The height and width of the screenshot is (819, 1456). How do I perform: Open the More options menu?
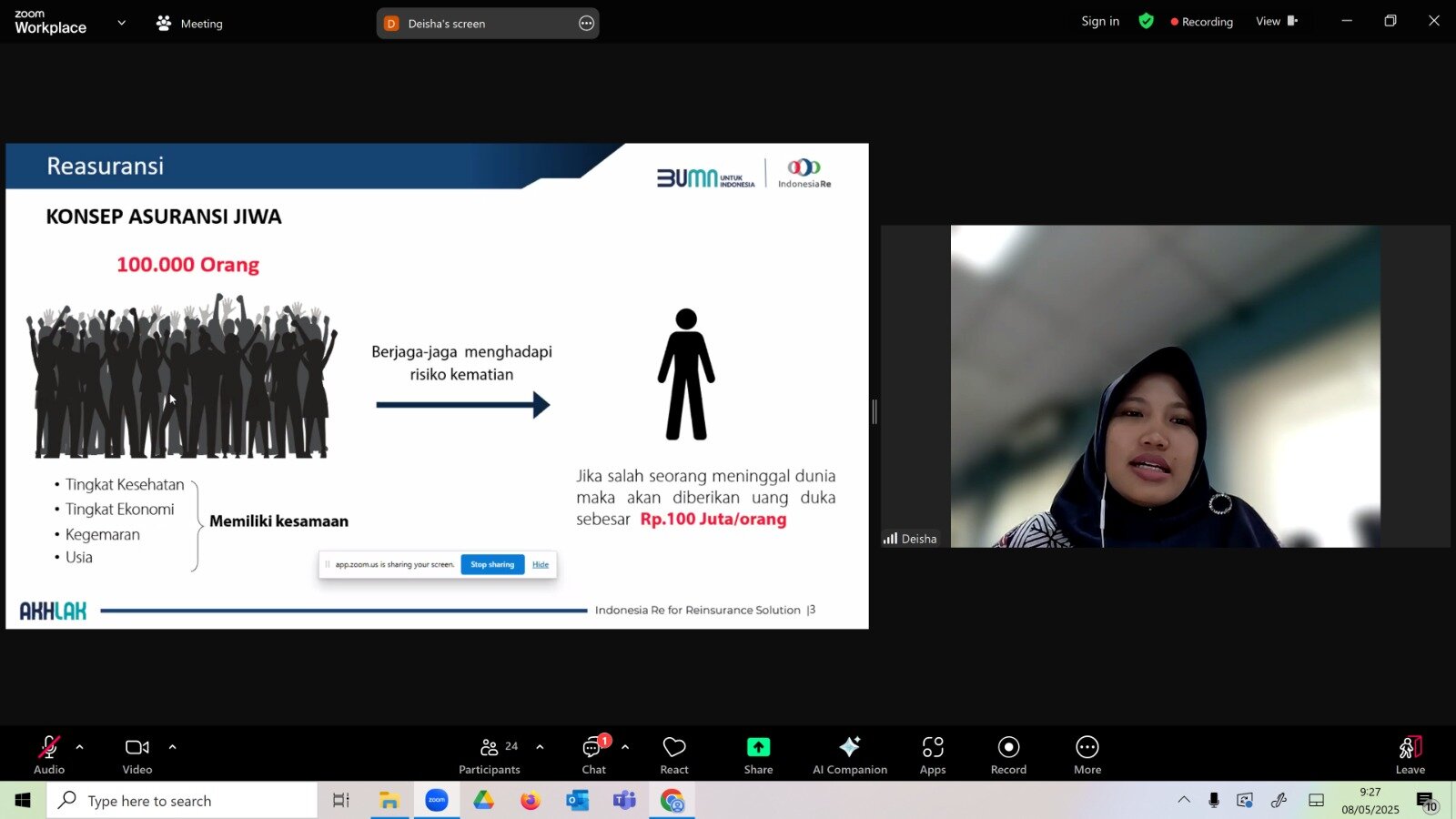(x=1087, y=755)
